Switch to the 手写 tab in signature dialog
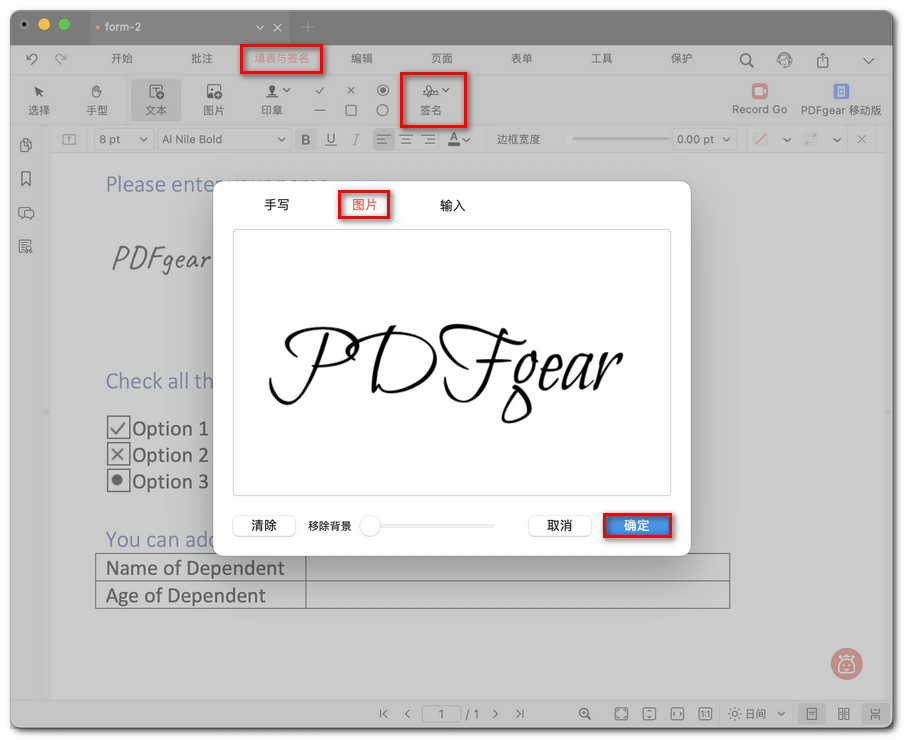This screenshot has width=904, height=740. (x=278, y=205)
